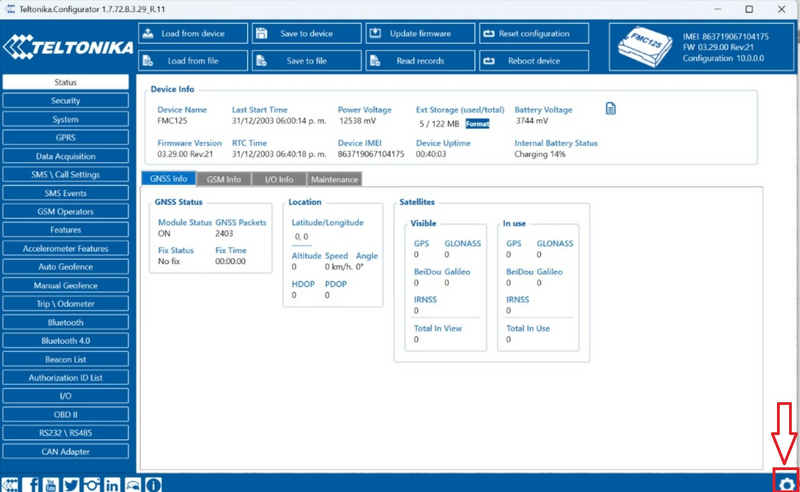Click the Latitude/Longitude value 0, 0
The image size is (800, 492).
click(302, 236)
